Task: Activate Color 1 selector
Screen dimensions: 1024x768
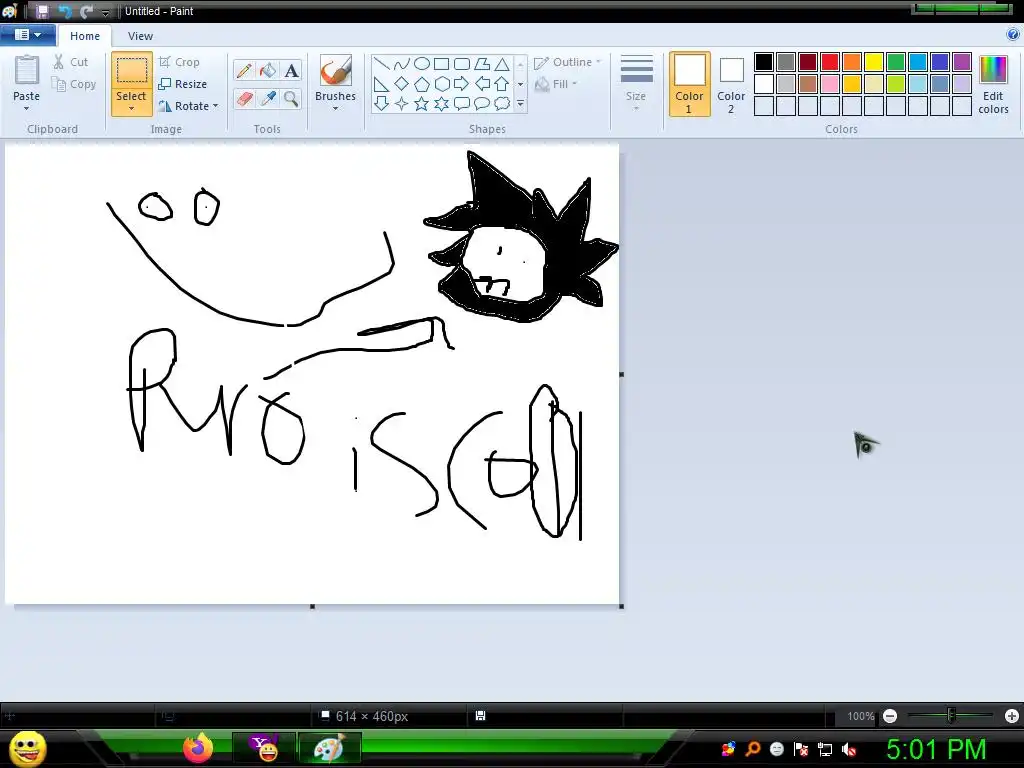Action: pyautogui.click(x=689, y=84)
